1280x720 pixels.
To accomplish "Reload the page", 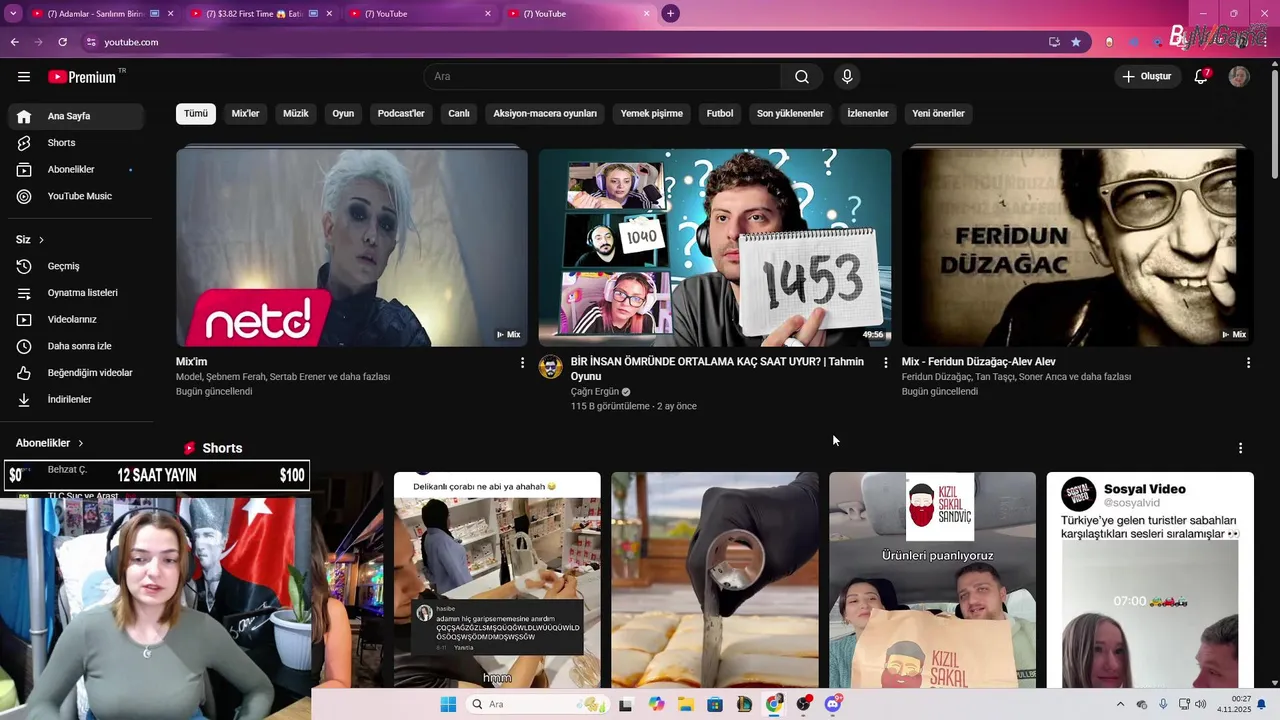I will [x=62, y=42].
